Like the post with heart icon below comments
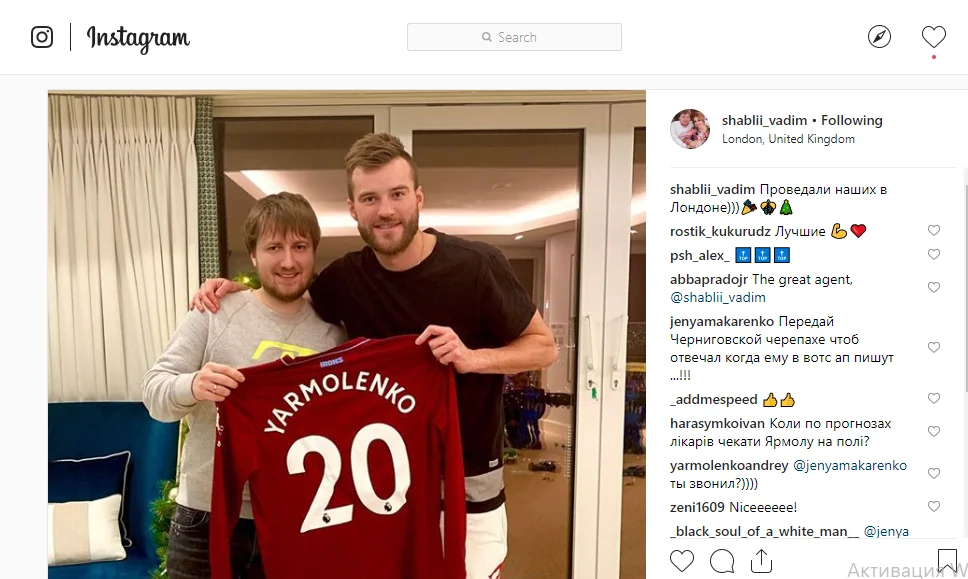 pos(682,561)
